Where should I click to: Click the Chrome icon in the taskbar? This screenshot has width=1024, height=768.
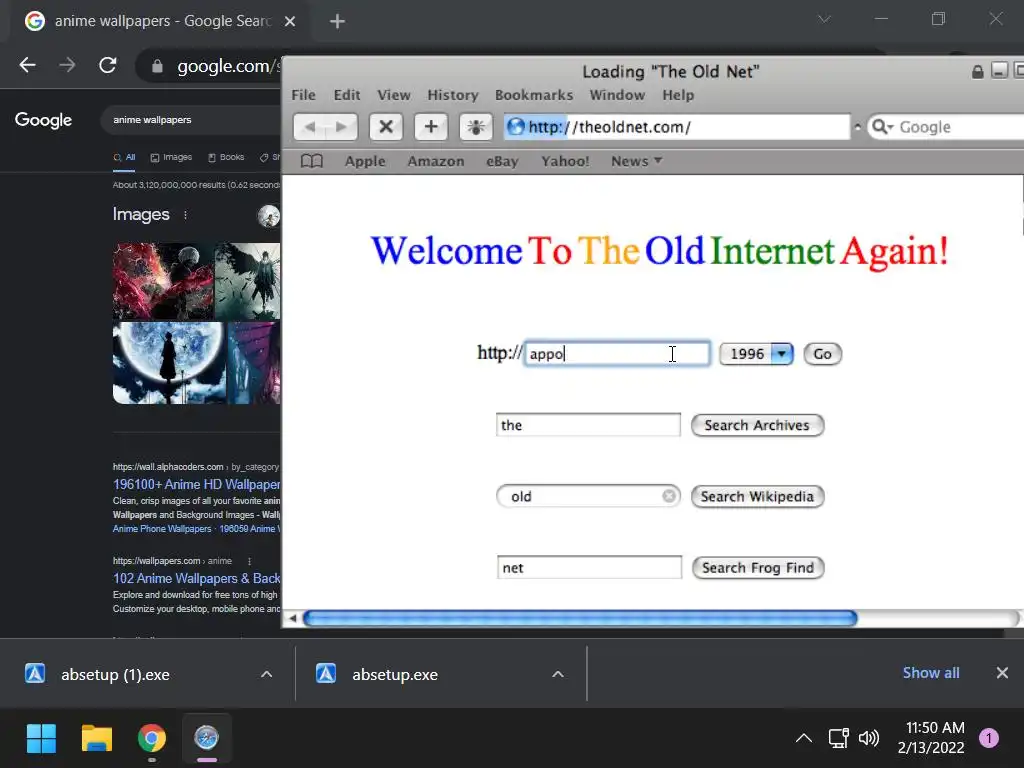pos(152,738)
